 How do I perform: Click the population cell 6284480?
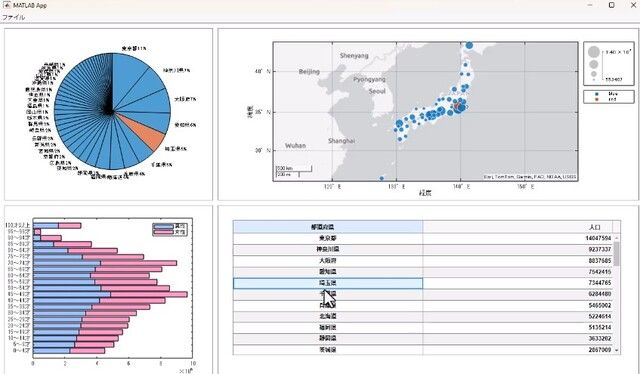[518, 294]
